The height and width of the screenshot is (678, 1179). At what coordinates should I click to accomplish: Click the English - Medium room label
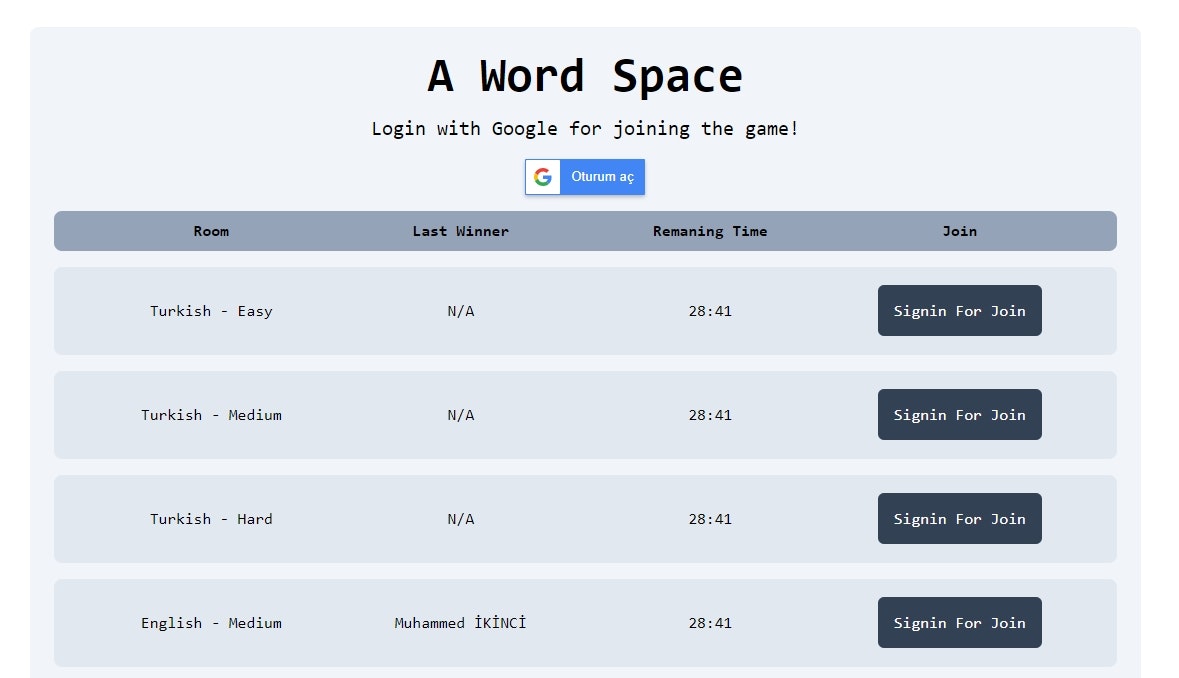pos(211,622)
